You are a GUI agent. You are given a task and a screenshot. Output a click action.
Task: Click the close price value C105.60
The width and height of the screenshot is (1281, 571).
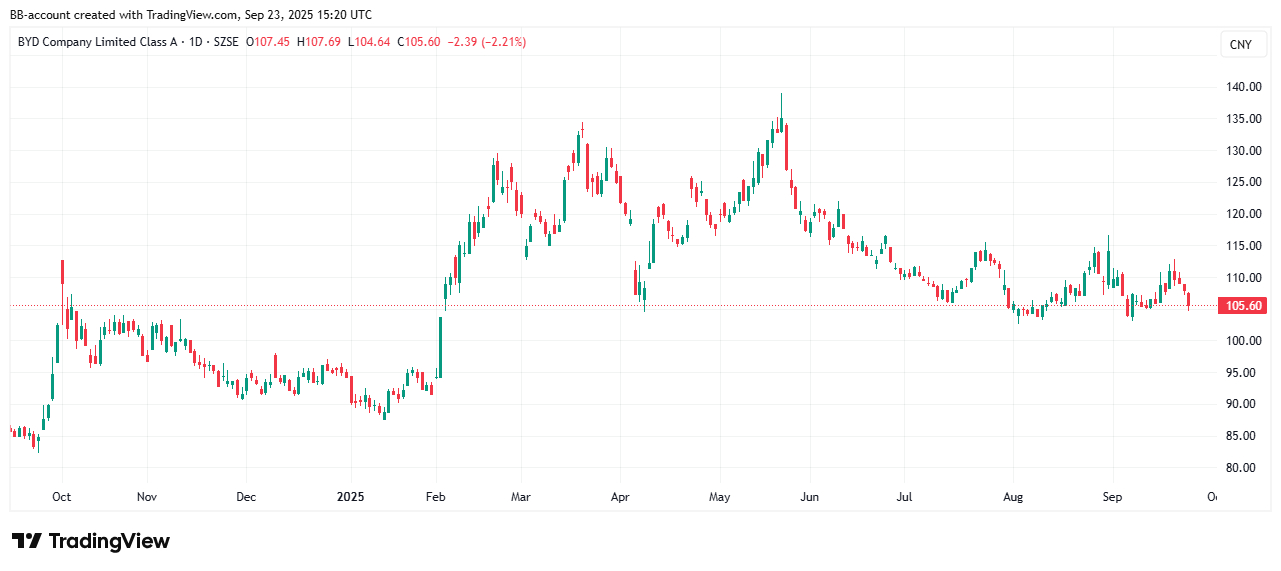(x=420, y=42)
